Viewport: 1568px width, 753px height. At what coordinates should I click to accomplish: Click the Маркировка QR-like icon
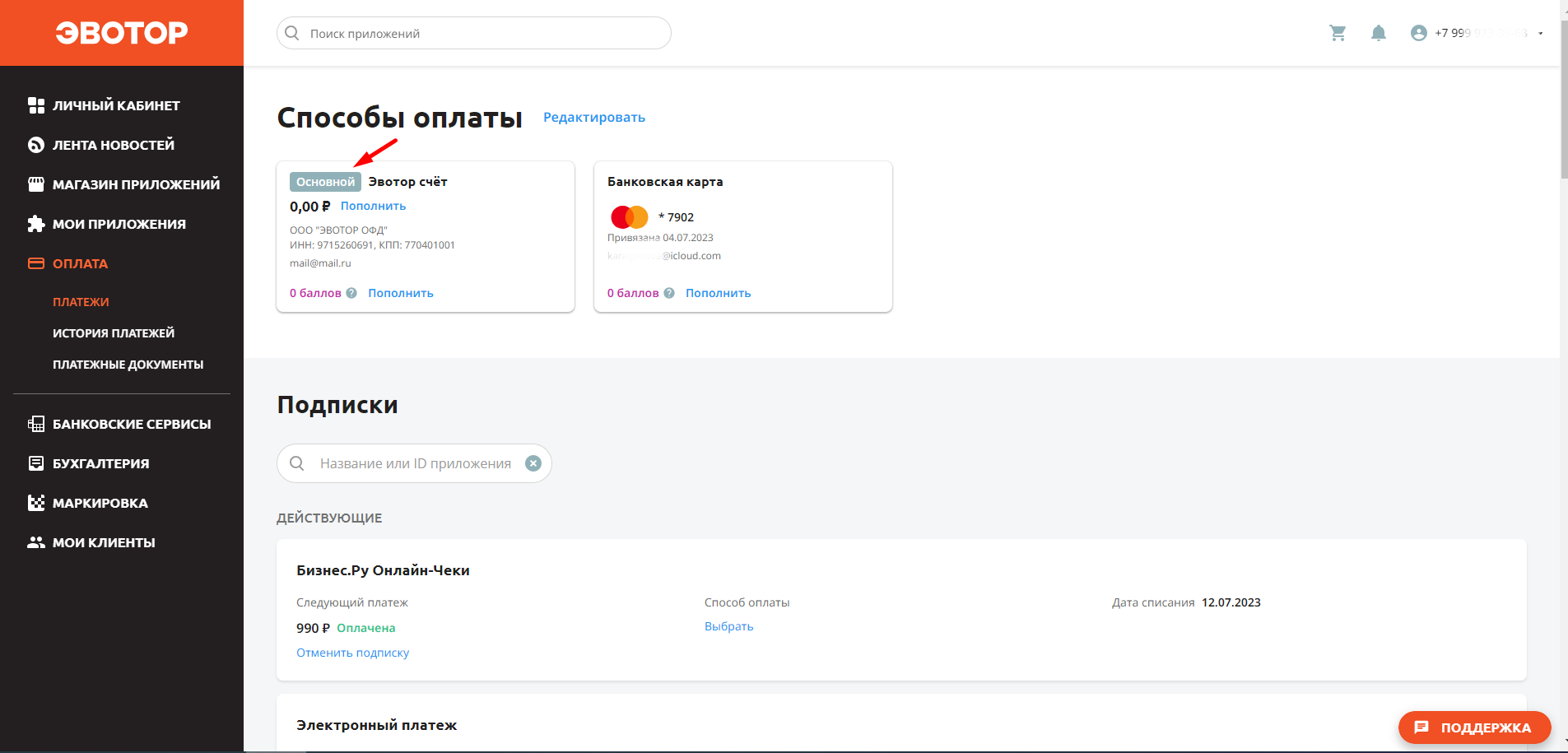[36, 503]
